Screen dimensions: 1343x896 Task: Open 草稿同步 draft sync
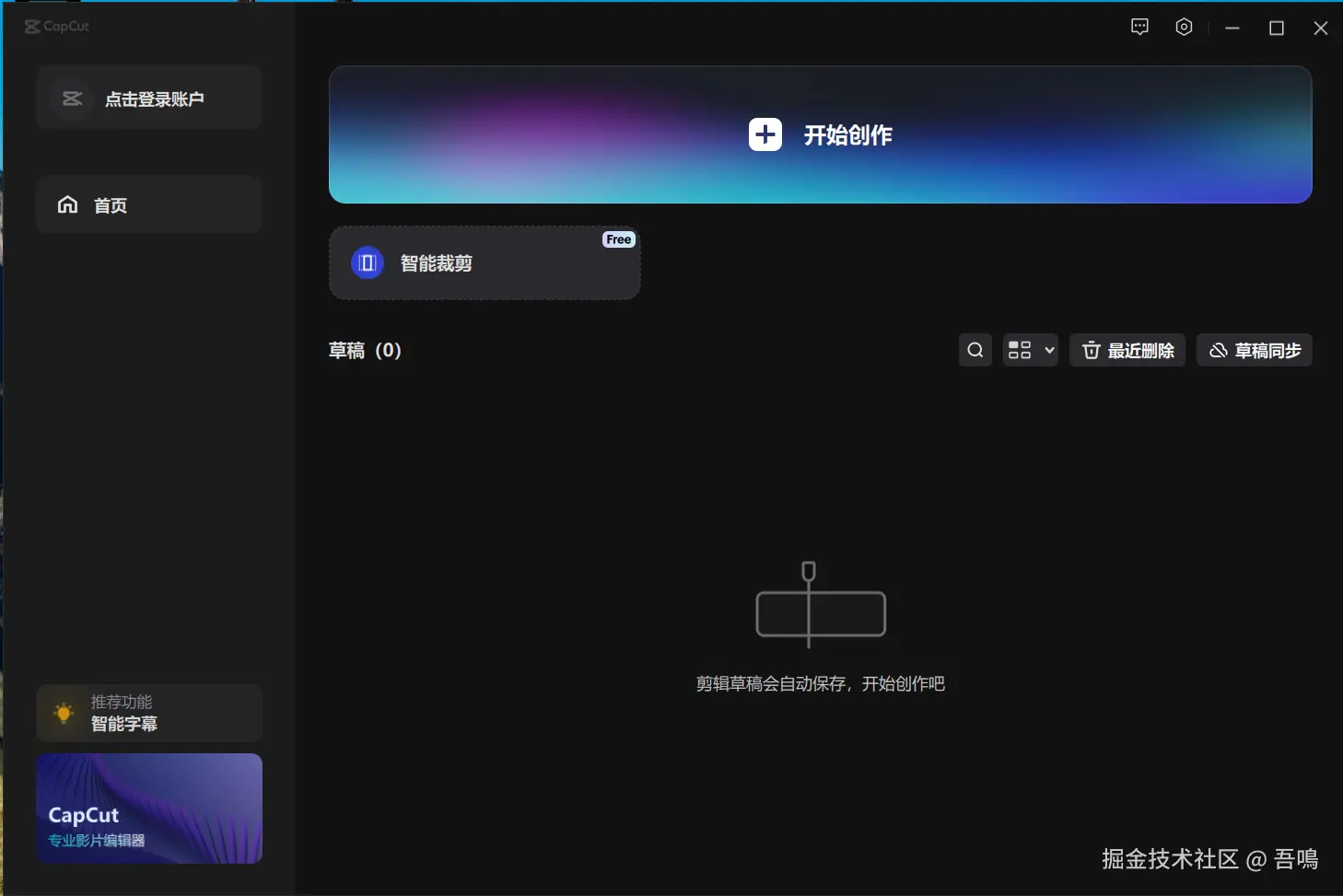click(x=1255, y=350)
